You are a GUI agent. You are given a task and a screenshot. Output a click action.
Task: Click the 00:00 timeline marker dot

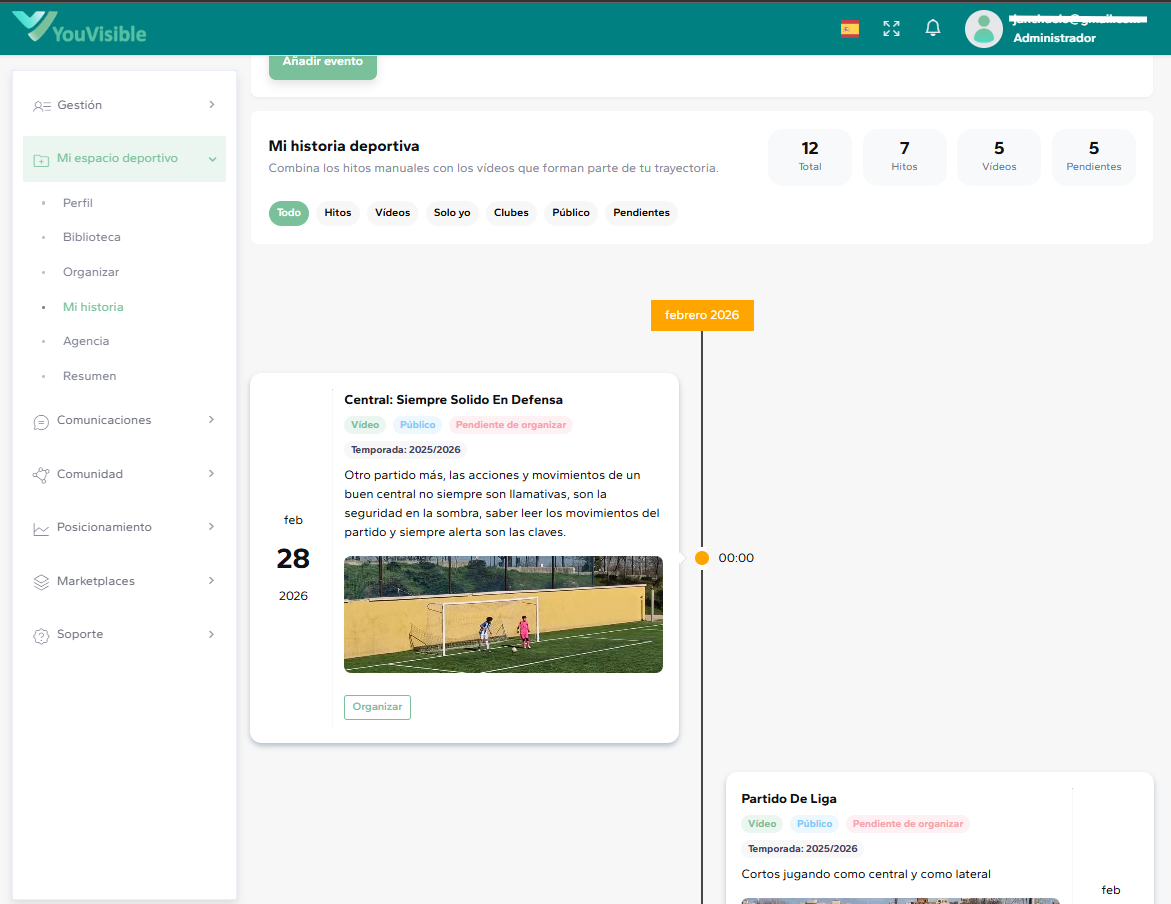coord(703,558)
